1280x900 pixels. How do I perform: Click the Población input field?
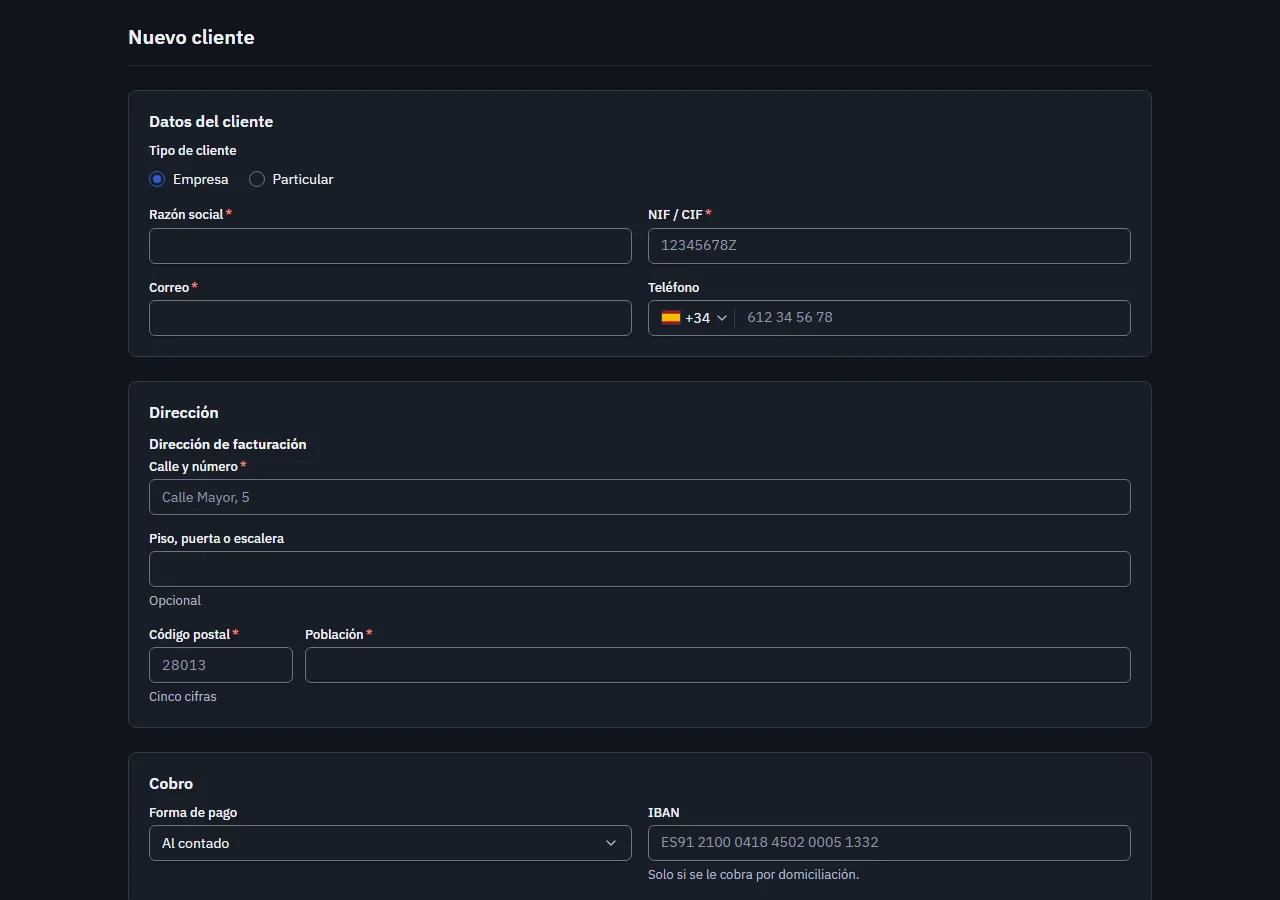click(x=718, y=665)
